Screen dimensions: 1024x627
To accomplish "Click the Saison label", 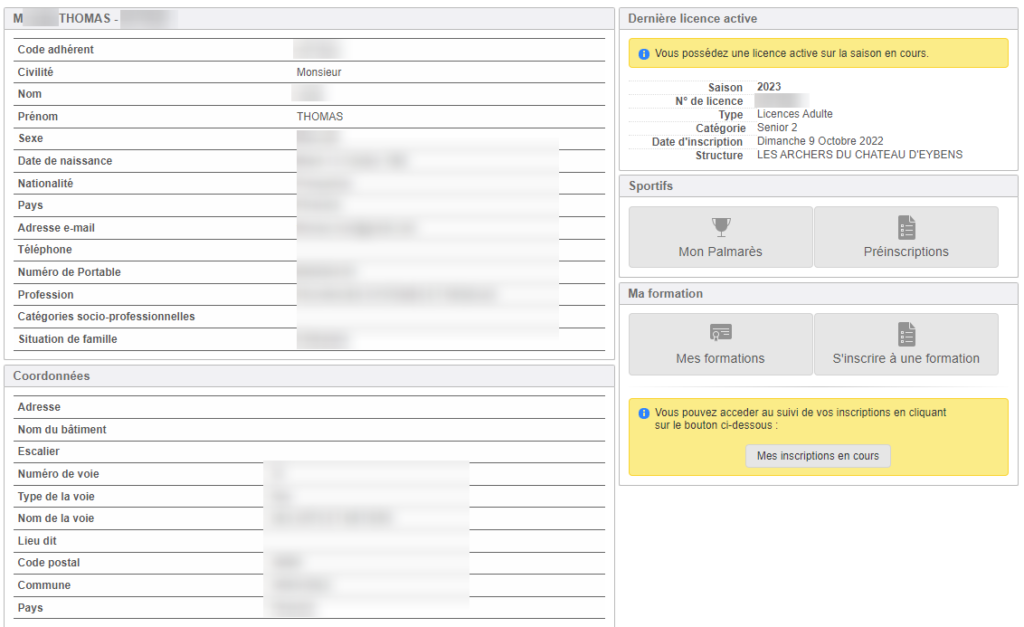I will (726, 88).
